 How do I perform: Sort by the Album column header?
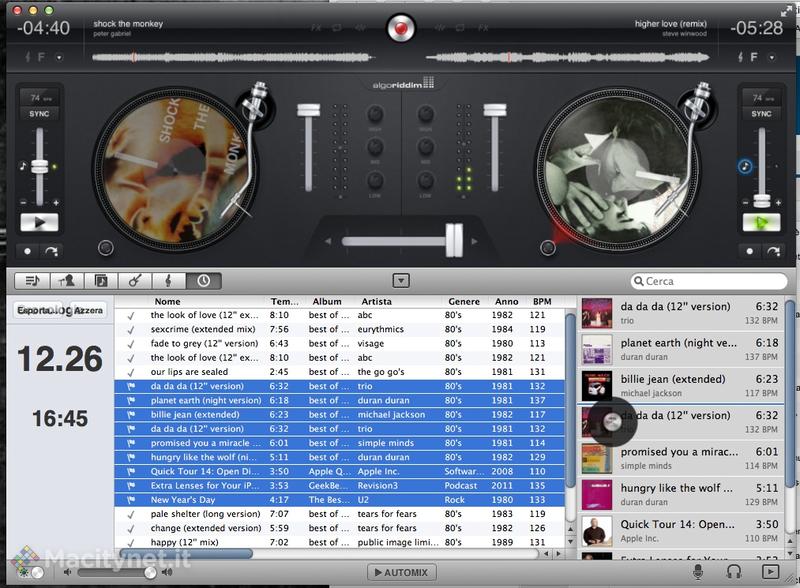click(327, 302)
